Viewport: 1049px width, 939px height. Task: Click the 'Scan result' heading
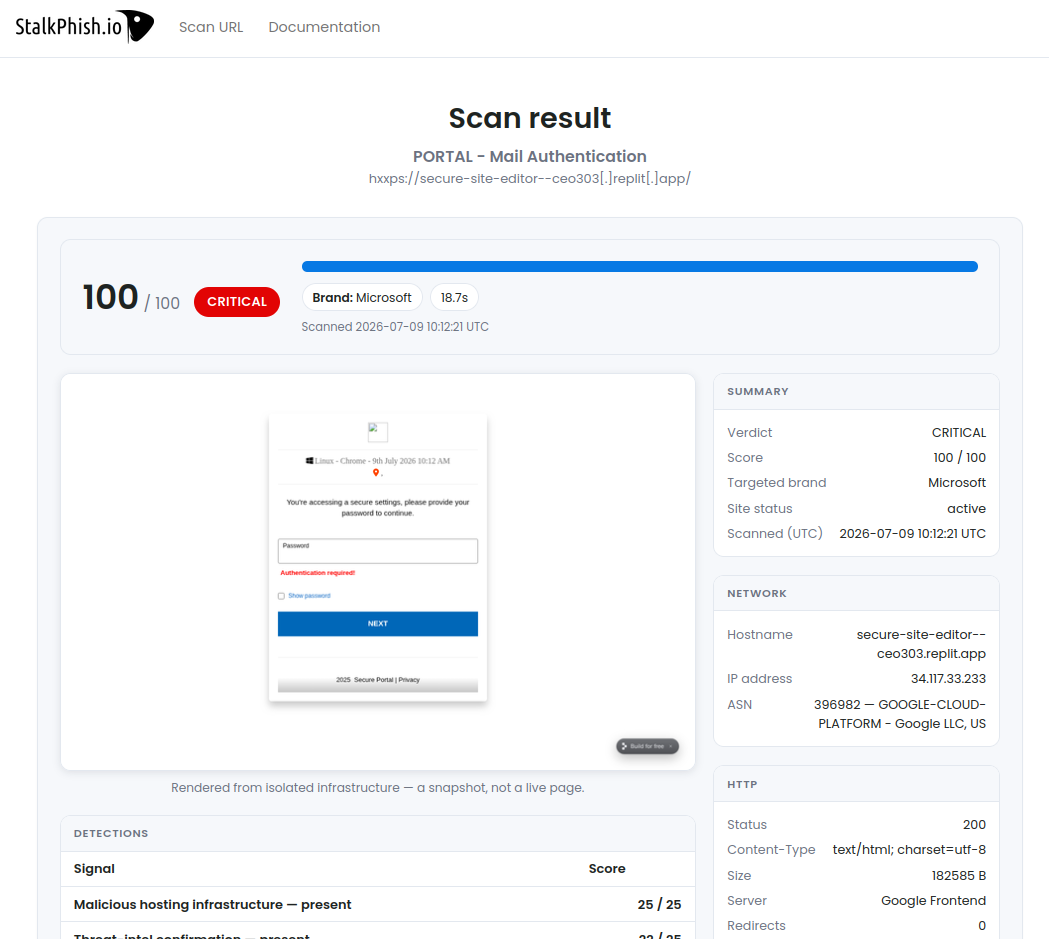[530, 118]
